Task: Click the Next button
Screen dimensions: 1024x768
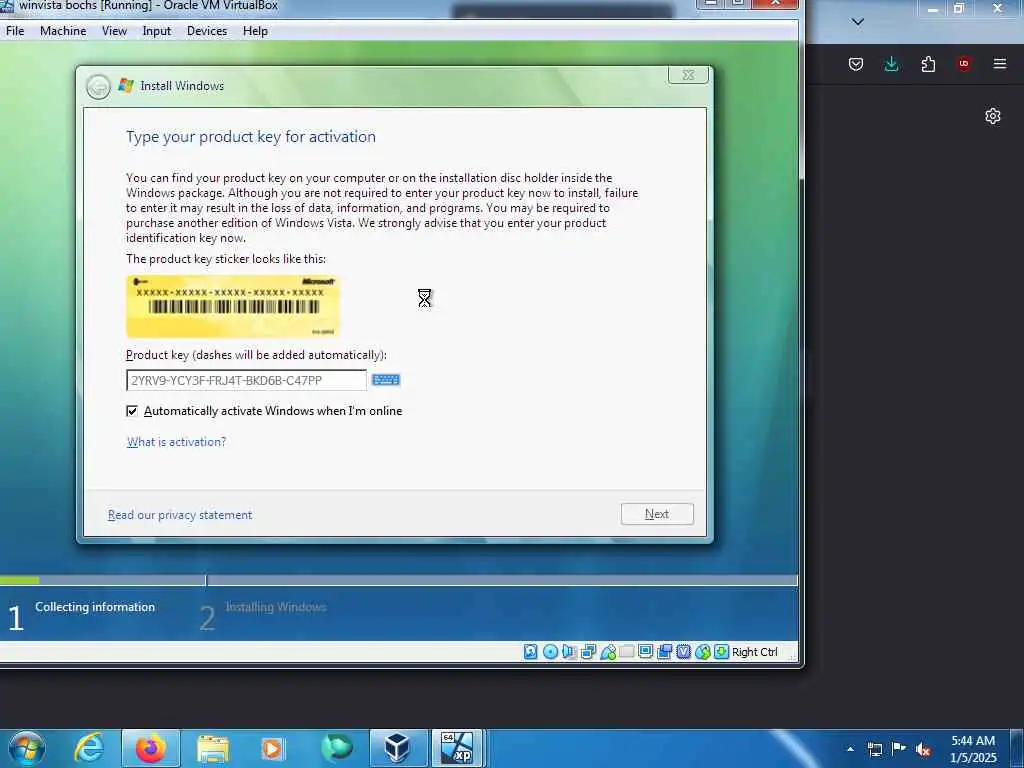Action: [657, 514]
